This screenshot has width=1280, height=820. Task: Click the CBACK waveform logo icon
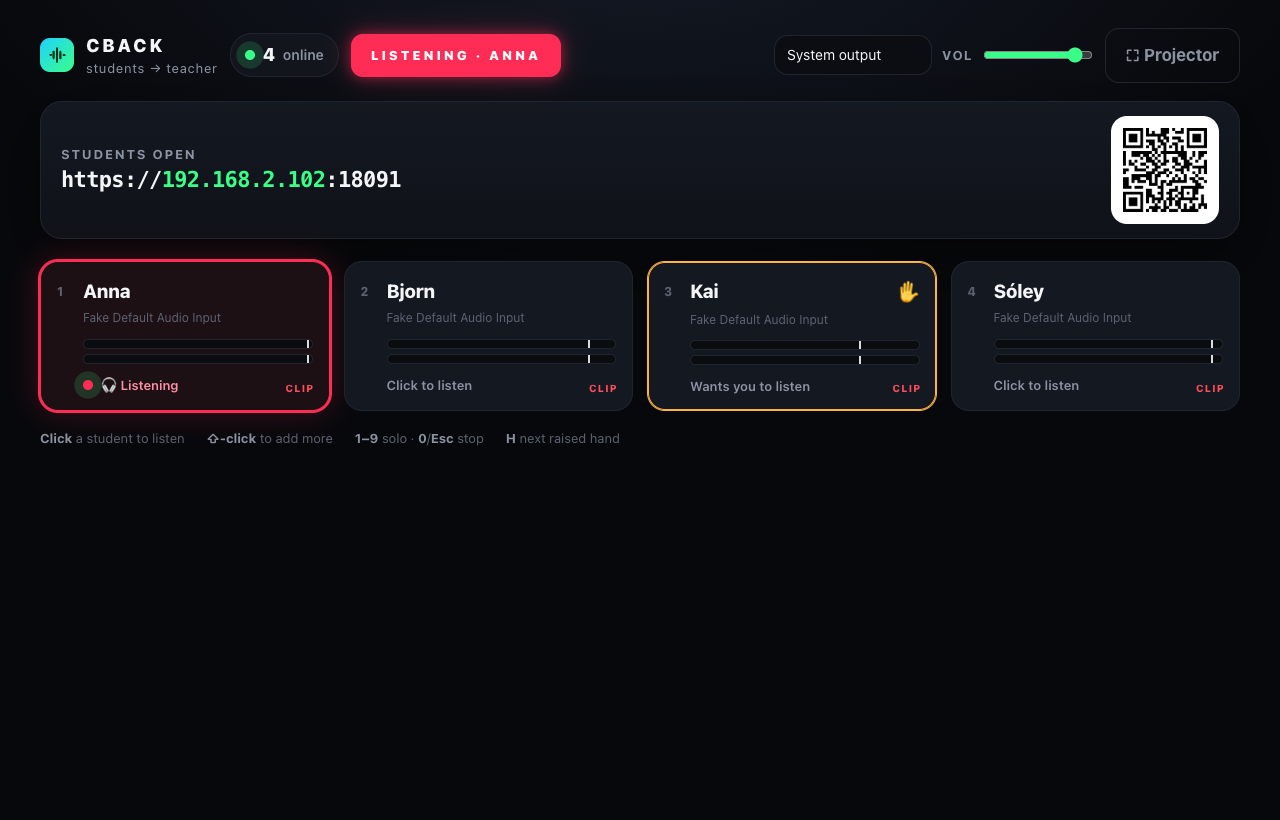(57, 55)
